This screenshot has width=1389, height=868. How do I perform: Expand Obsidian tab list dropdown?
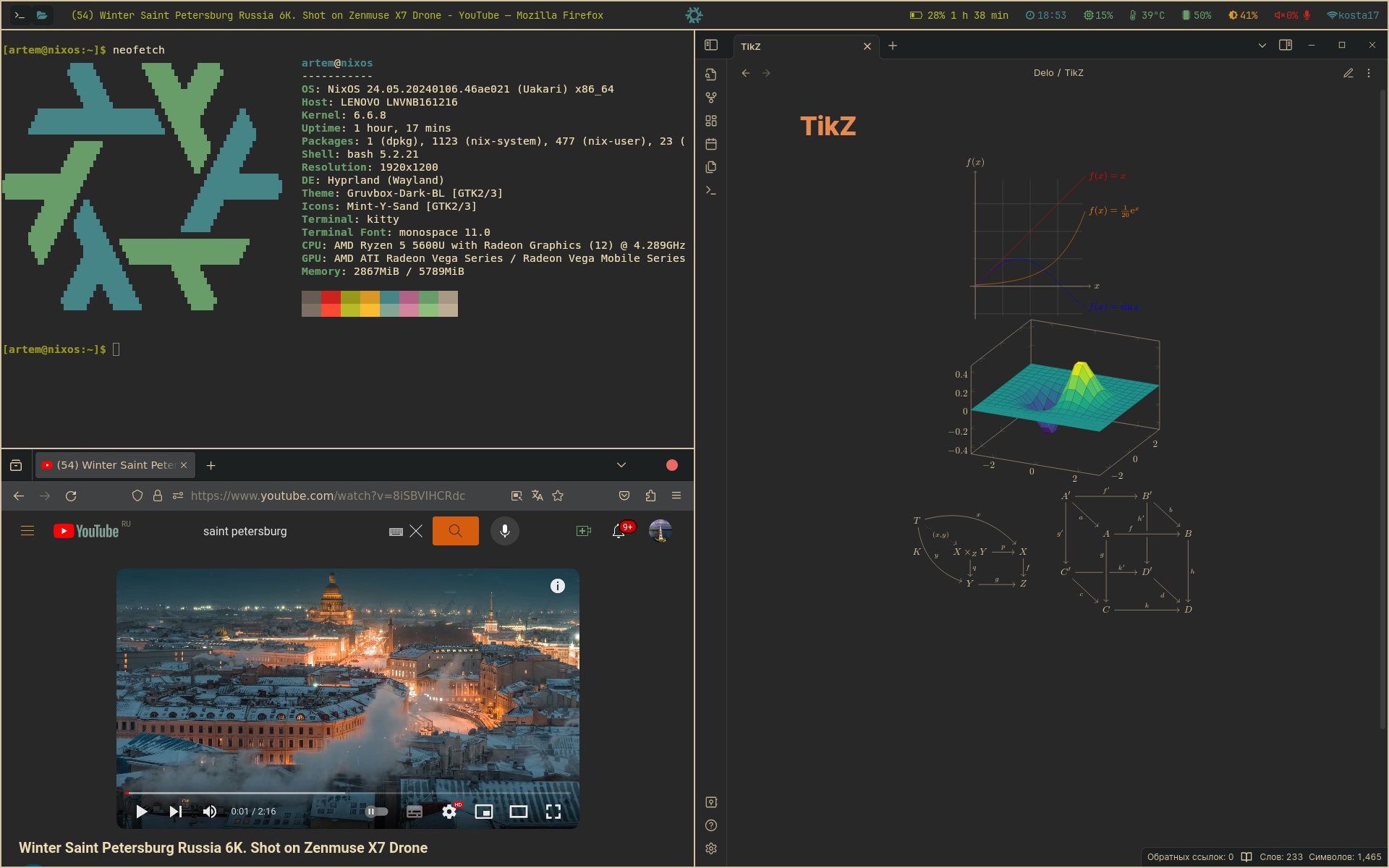1262,45
